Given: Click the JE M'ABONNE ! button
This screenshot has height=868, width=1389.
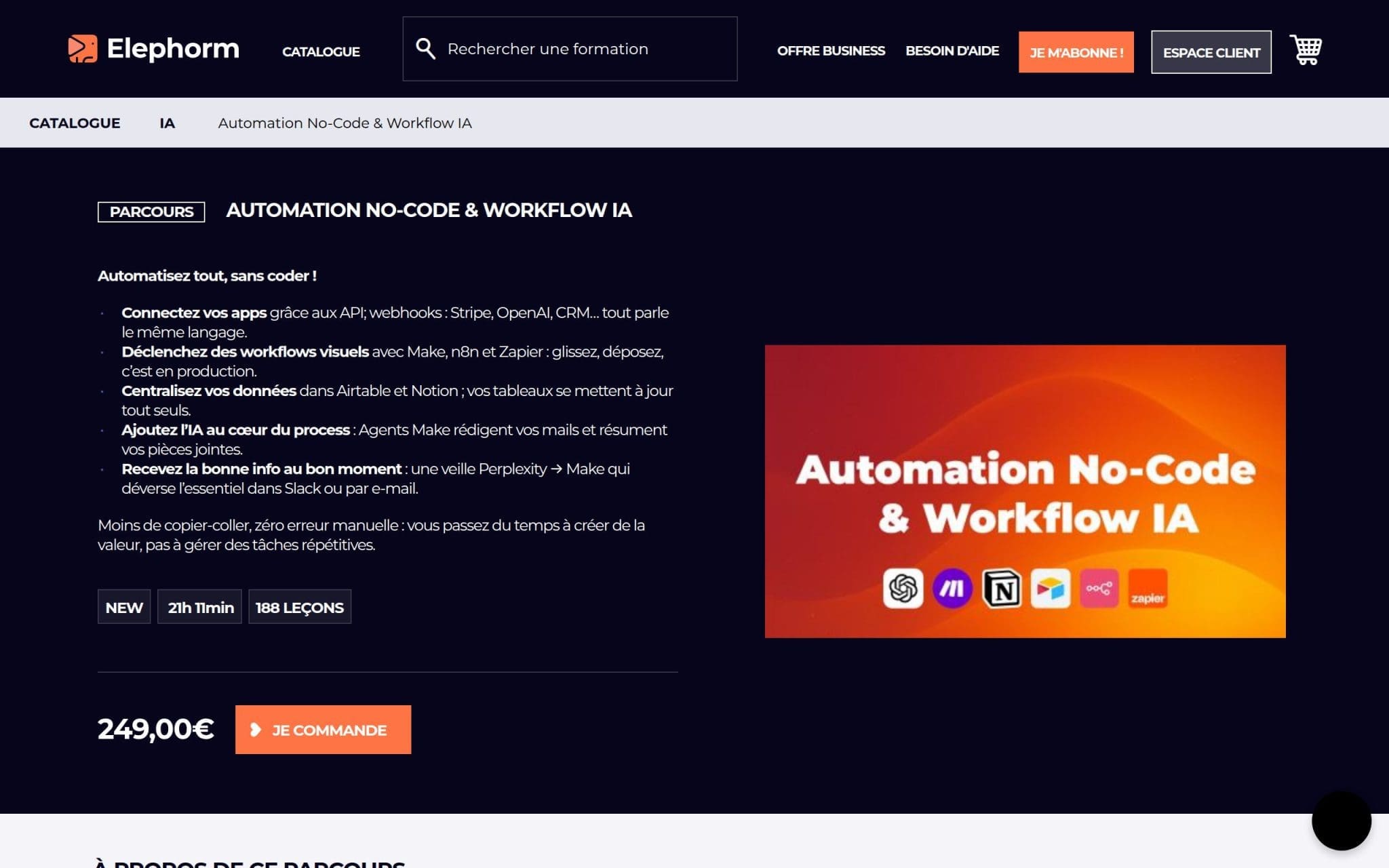Looking at the screenshot, I should click(x=1076, y=52).
